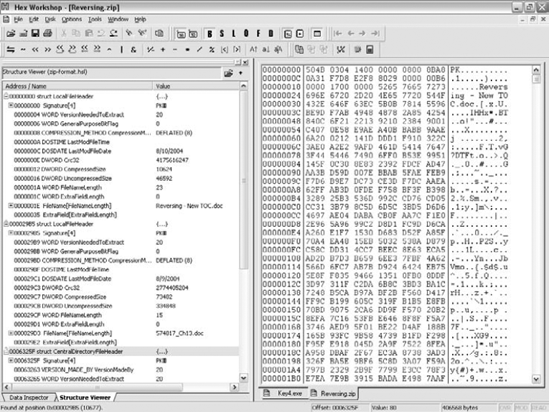Apply the OR (|) operation icon
The height and width of the screenshot is (412, 549).
121,50
